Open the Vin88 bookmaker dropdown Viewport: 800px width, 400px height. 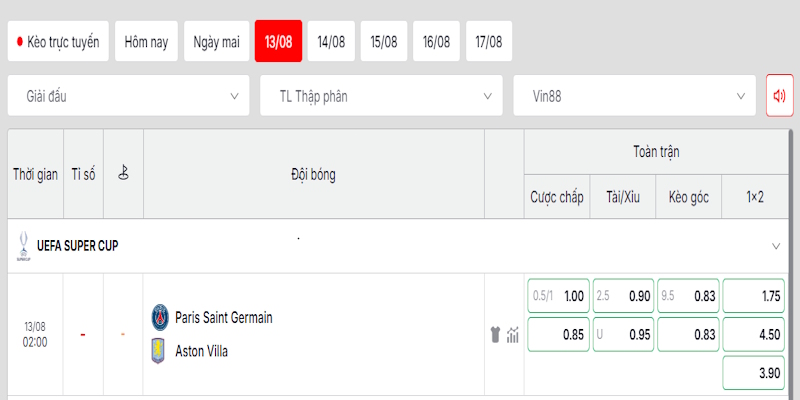pyautogui.click(x=634, y=95)
